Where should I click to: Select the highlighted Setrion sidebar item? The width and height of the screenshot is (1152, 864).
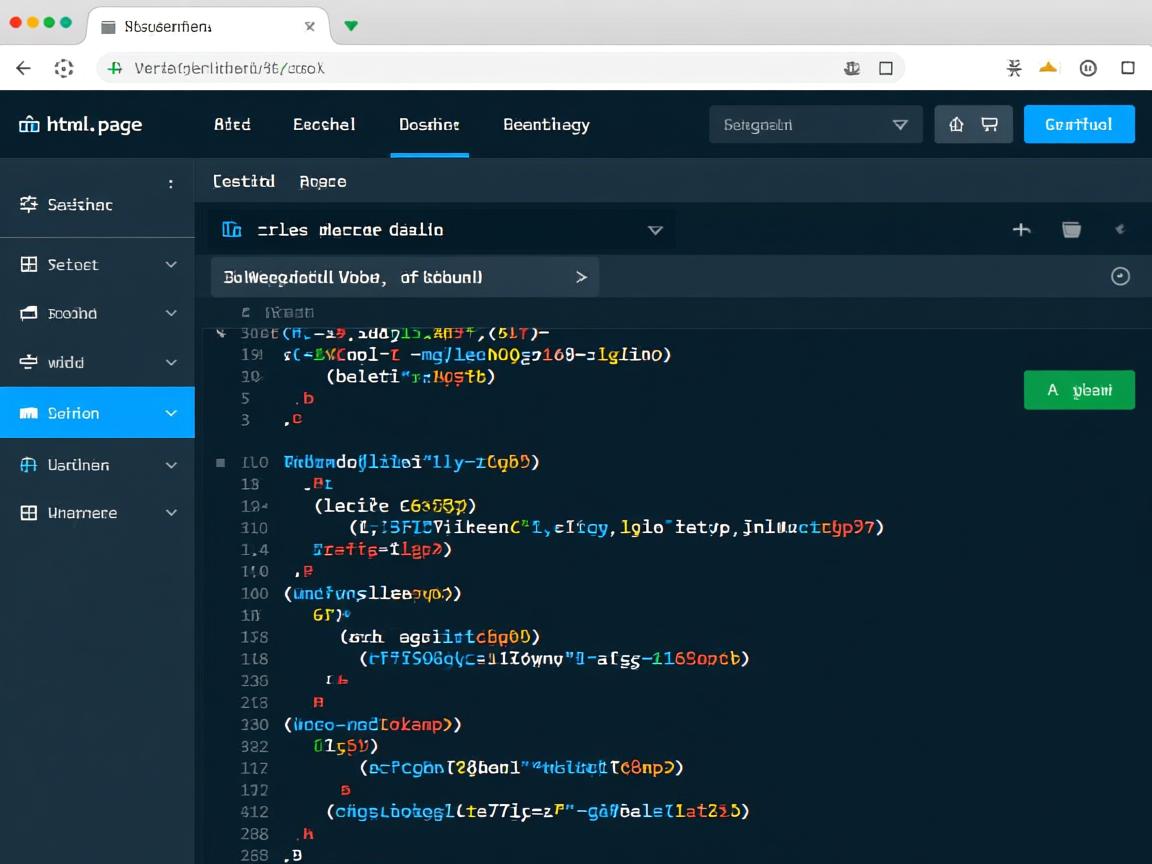[97, 413]
